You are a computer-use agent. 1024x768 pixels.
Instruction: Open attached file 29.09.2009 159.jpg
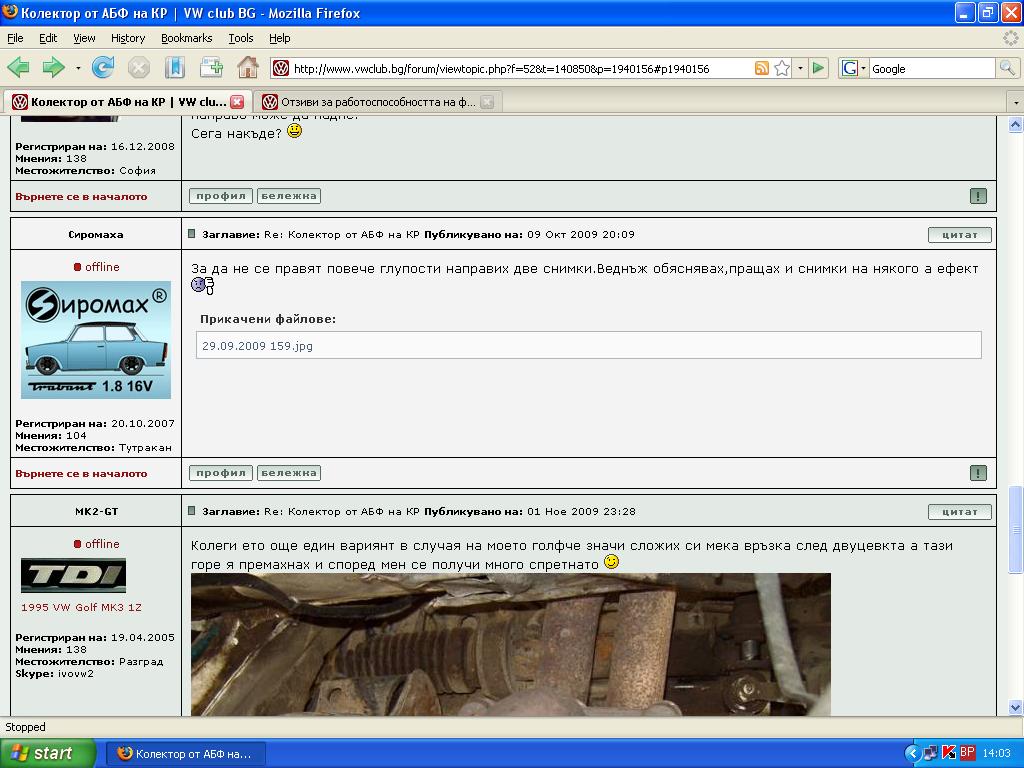tap(257, 346)
